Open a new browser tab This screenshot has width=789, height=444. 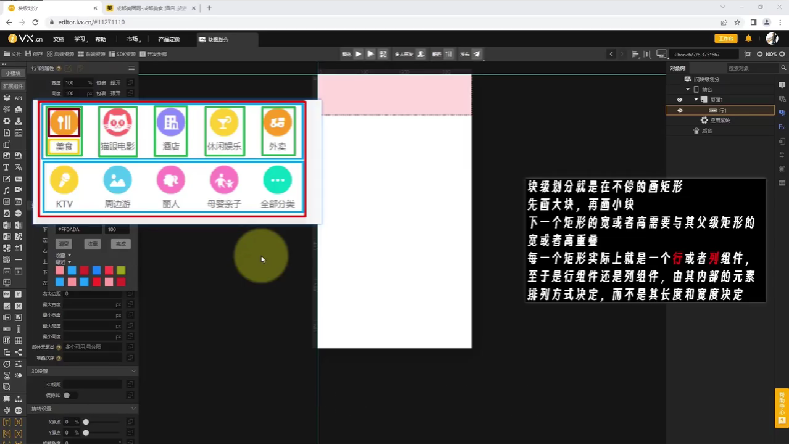tap(209, 8)
